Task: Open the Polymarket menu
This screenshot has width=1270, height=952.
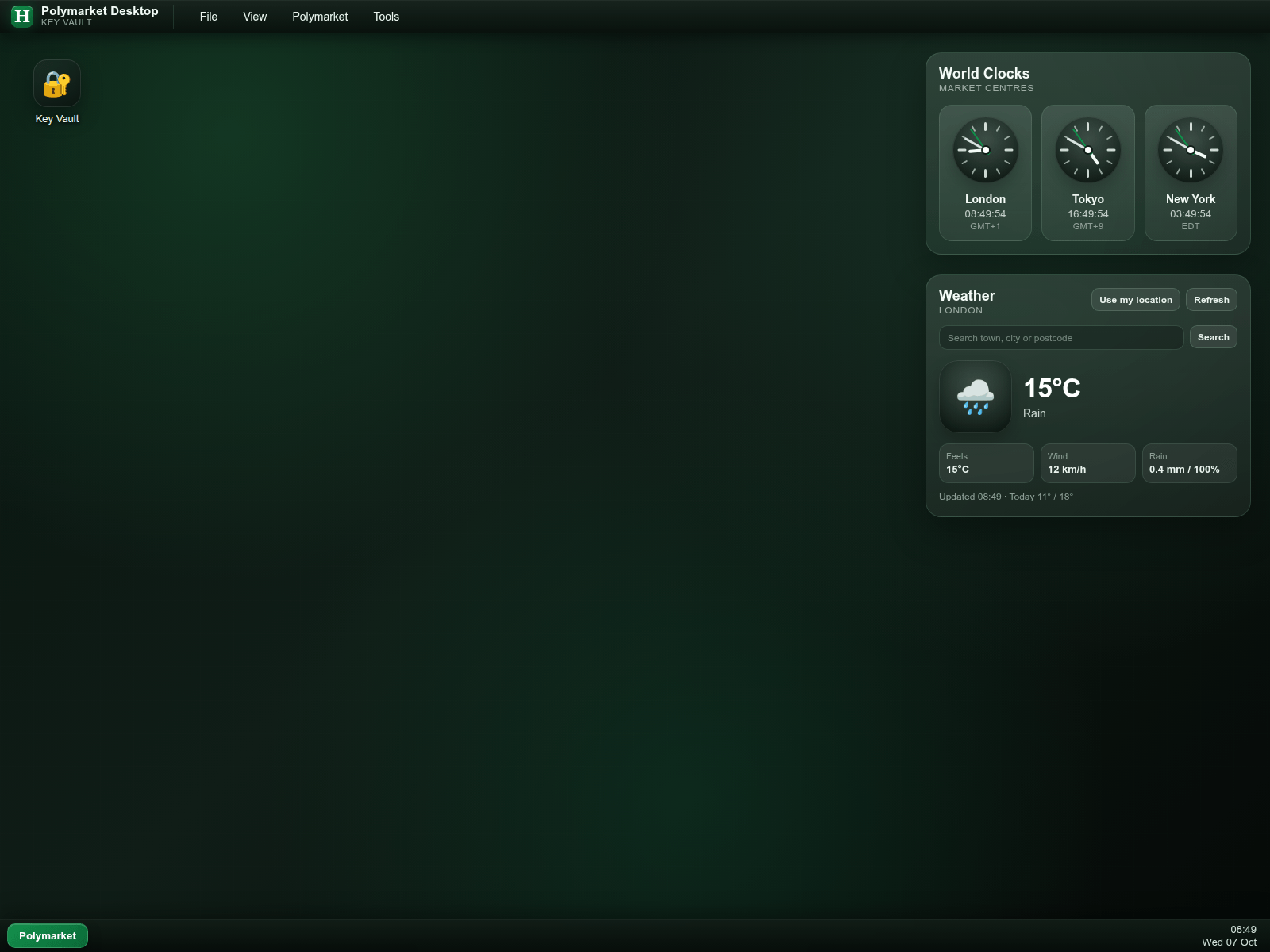Action: (320, 17)
